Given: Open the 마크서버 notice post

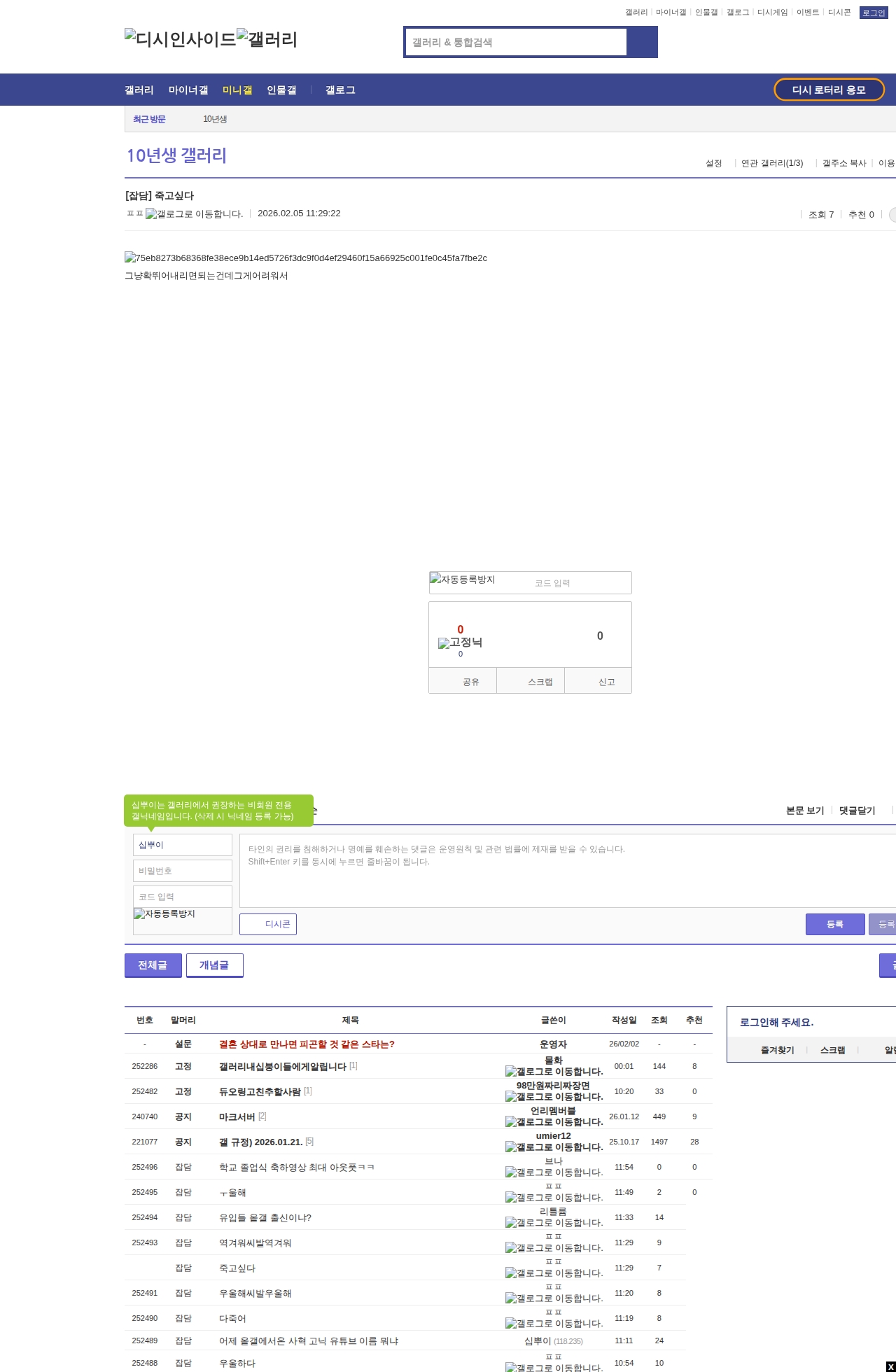Looking at the screenshot, I should click(237, 1116).
